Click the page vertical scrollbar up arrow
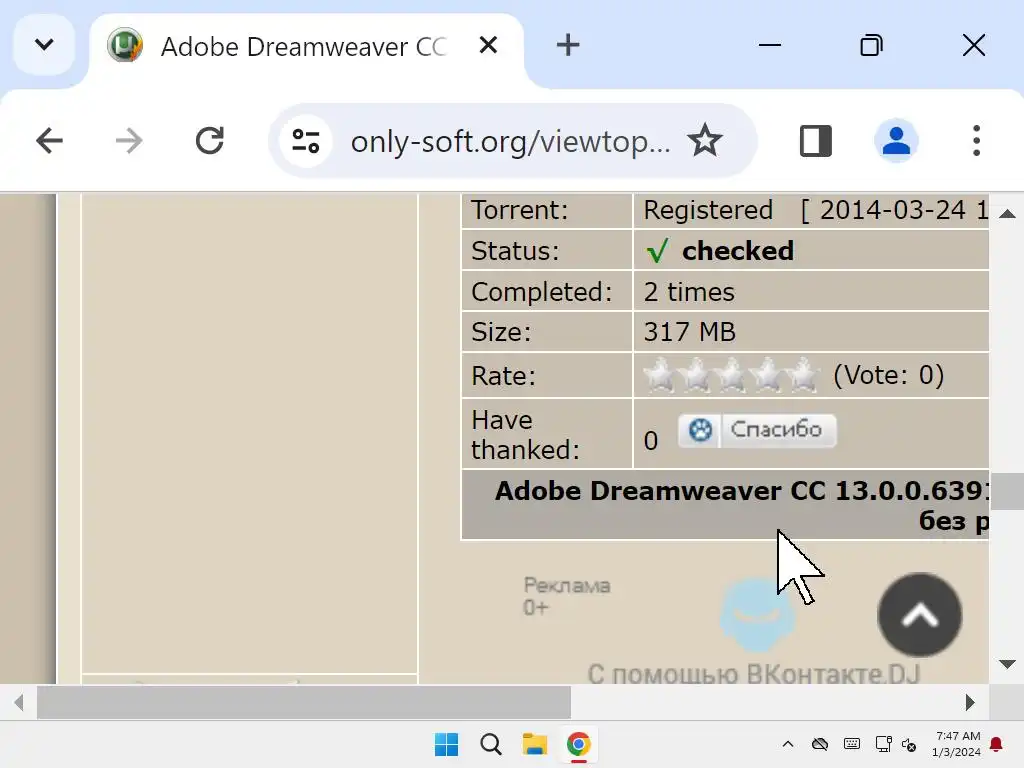The image size is (1024, 768). pyautogui.click(x=1007, y=214)
